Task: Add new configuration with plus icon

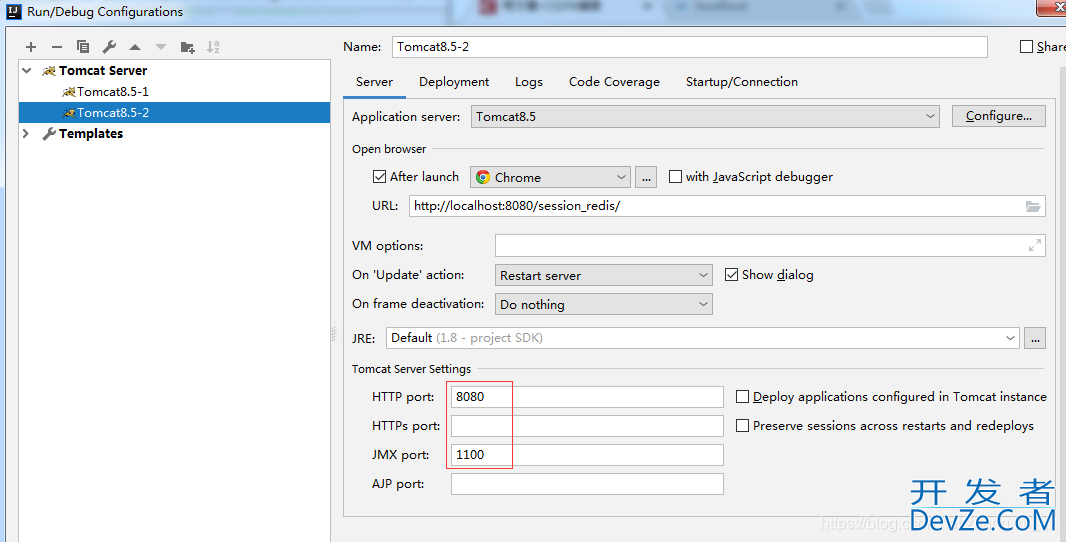Action: (x=31, y=47)
